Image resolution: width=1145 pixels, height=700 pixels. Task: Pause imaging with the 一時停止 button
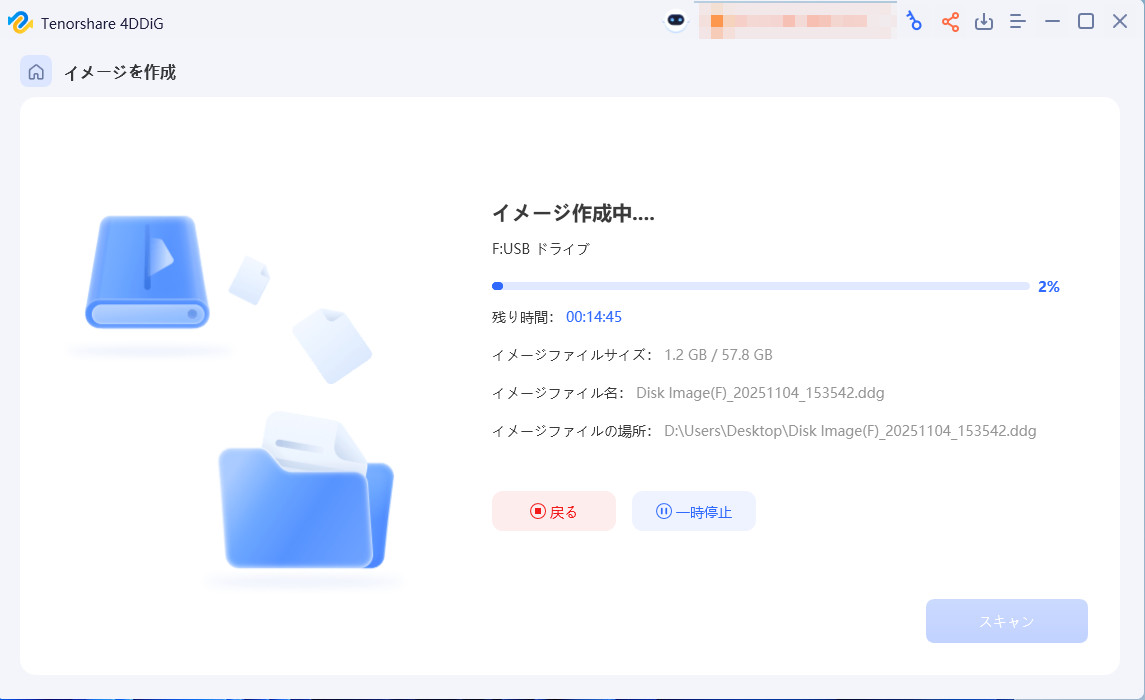tap(693, 510)
